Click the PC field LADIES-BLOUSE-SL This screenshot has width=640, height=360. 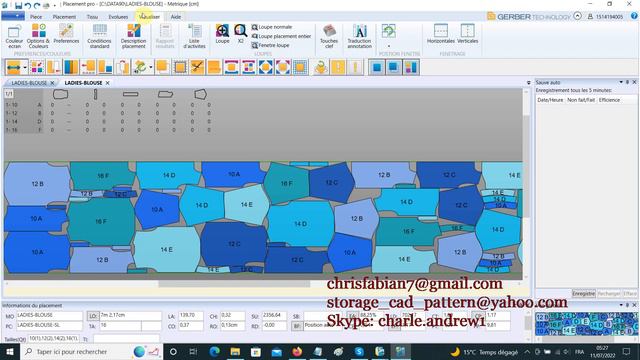click(x=49, y=326)
